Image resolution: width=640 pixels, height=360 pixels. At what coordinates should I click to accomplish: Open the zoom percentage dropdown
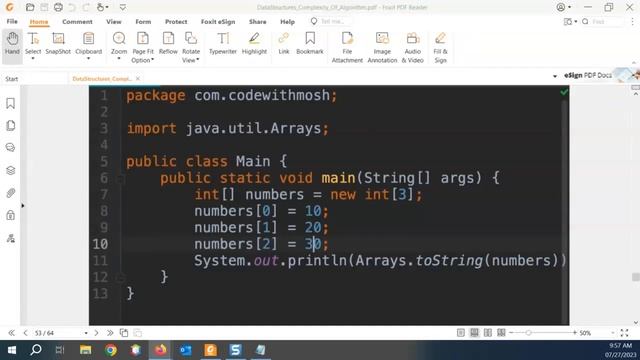click(613, 333)
